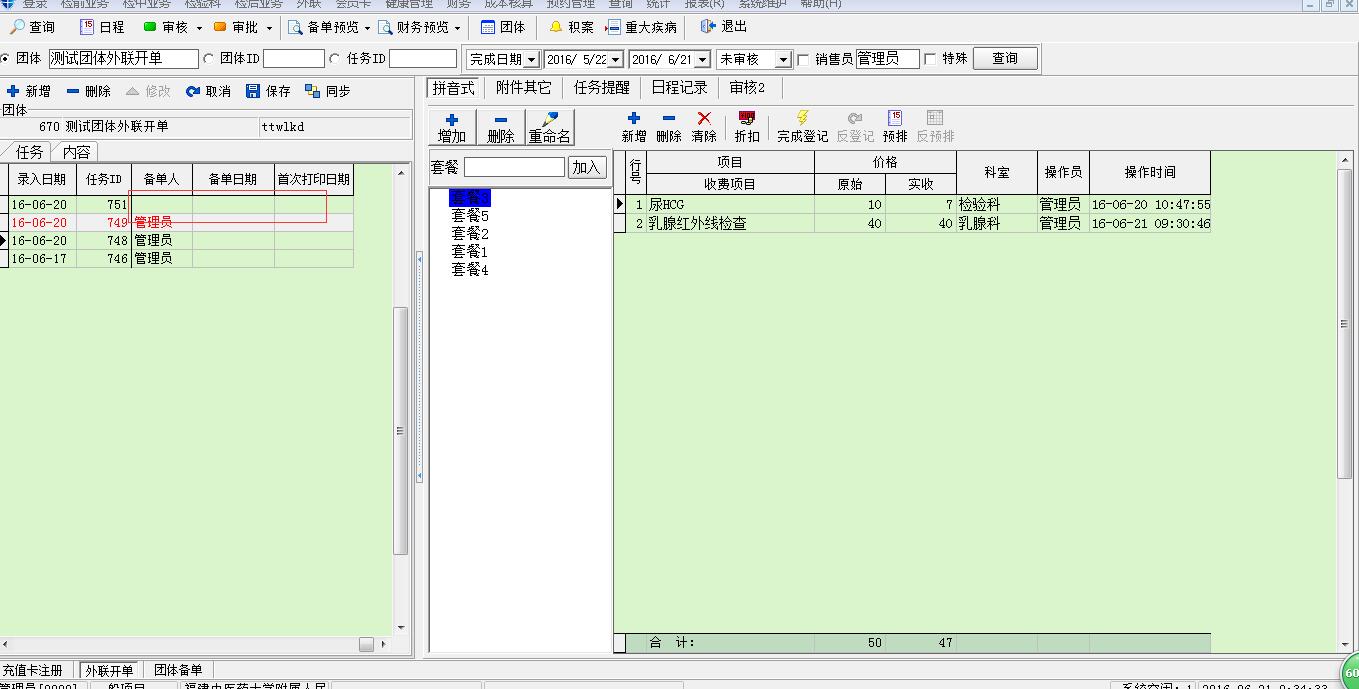Image resolution: width=1359 pixels, height=689 pixels.
Task: Click the 团体 toolbar icon
Action: tap(488, 27)
